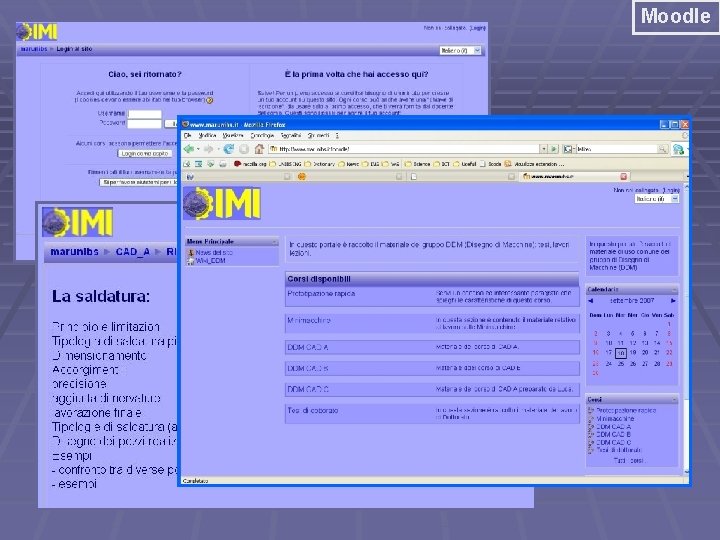Image resolution: width=720 pixels, height=540 pixels.
Task: Click the first small icon on bookmarks toolbar
Action: 186,164
